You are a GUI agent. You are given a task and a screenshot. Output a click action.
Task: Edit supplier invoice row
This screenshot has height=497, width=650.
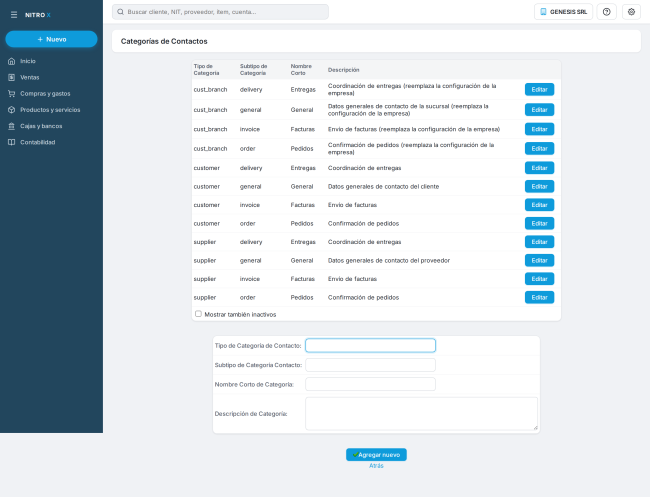539,279
